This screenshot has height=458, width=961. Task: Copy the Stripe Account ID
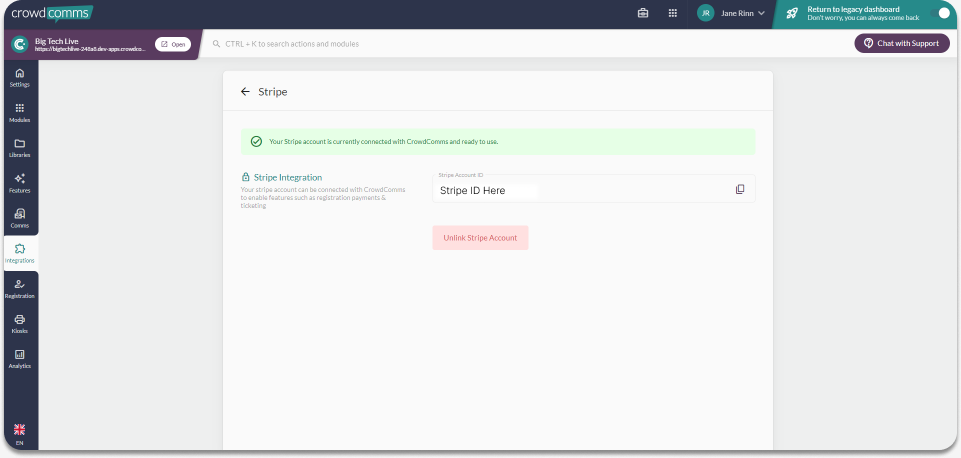coord(740,189)
